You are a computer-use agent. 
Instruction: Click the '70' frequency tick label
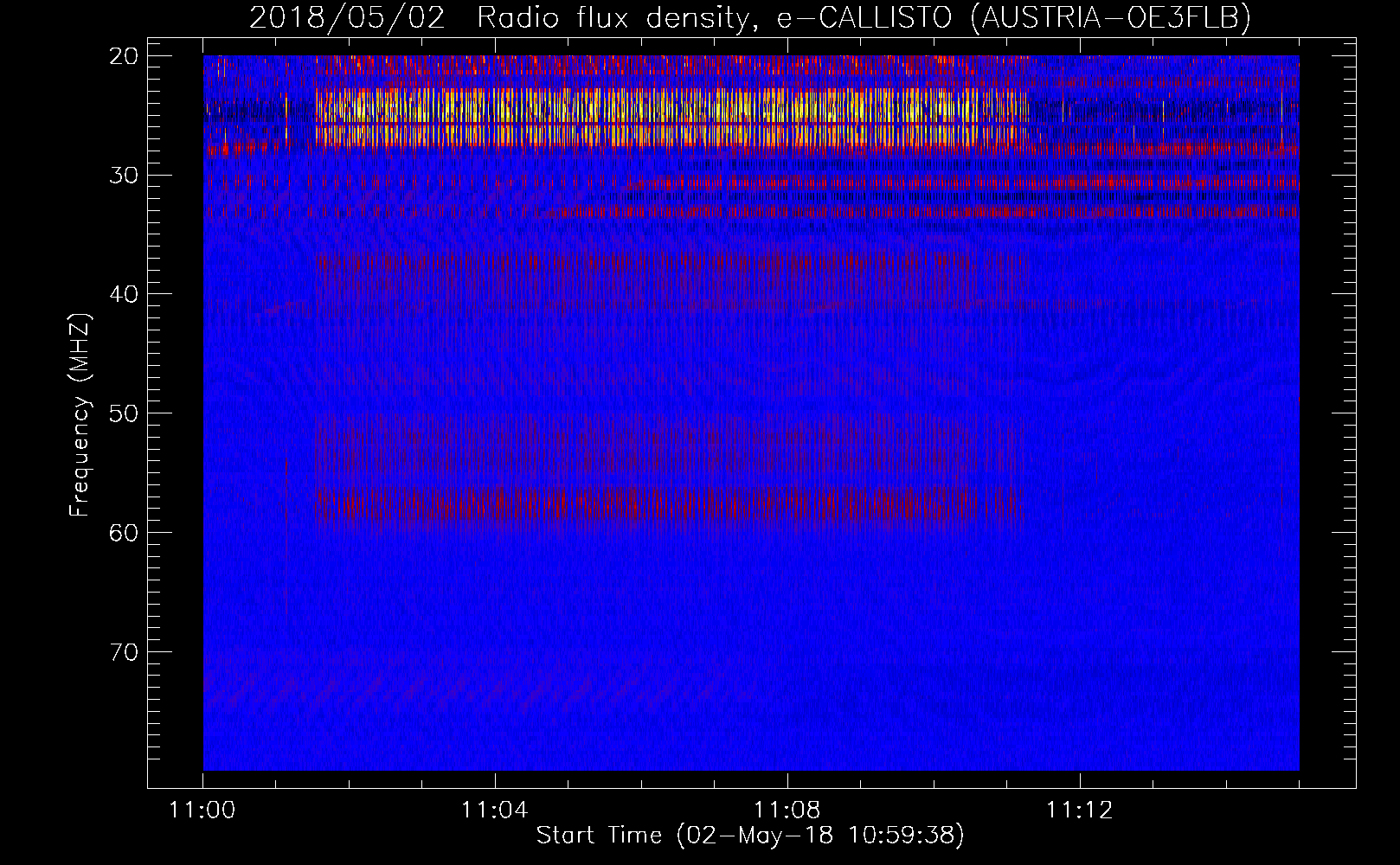[x=125, y=652]
